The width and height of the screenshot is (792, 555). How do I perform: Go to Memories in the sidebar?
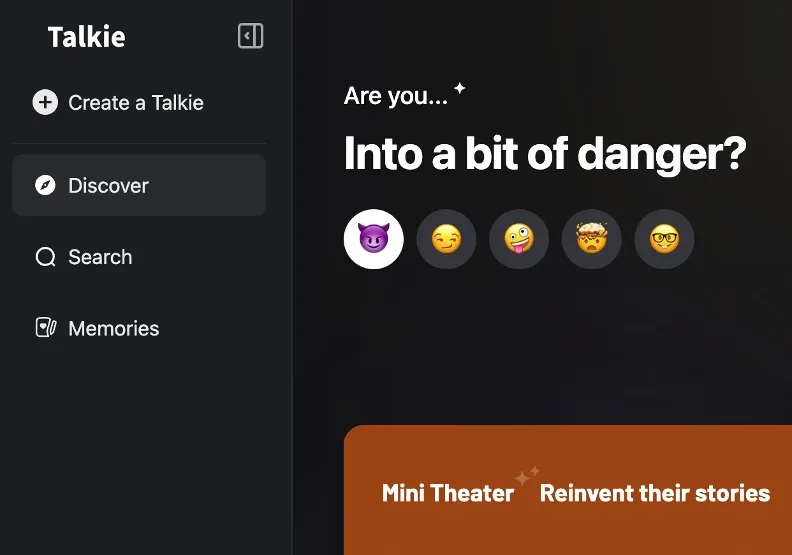tap(139, 328)
